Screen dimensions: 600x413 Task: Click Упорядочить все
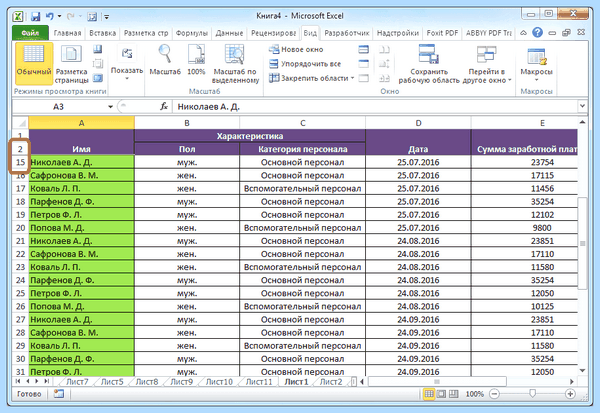point(305,64)
